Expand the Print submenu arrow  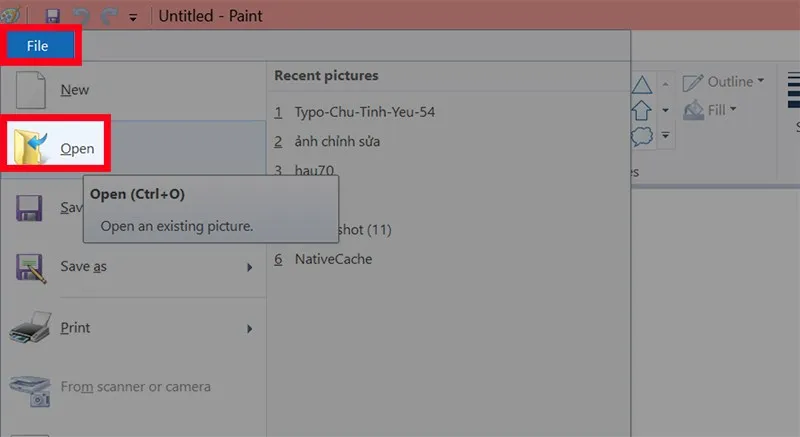point(249,327)
